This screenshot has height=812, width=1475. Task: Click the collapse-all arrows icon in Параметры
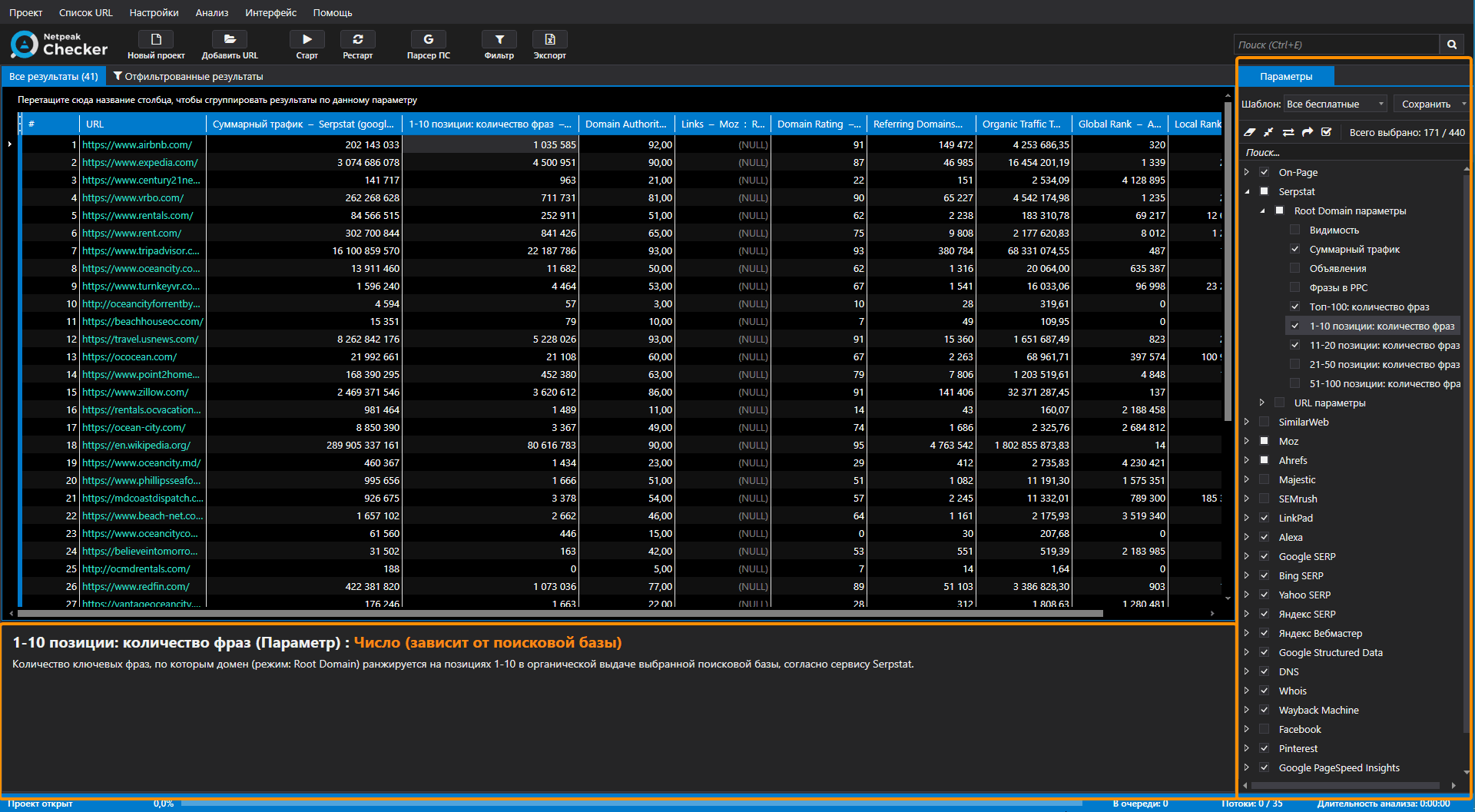coord(1268,132)
